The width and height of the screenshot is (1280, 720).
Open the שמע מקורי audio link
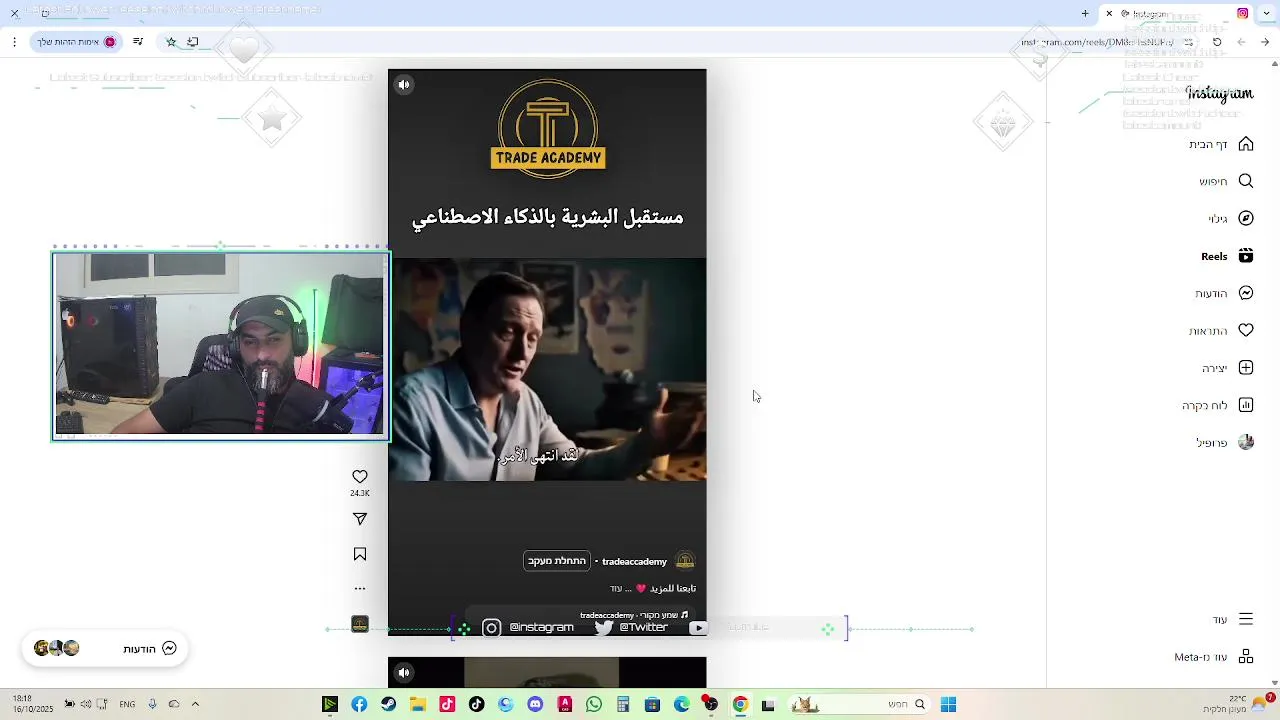tap(634, 615)
